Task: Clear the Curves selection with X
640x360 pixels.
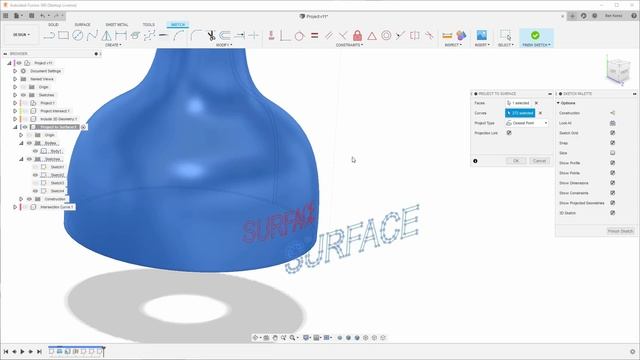Action: pyautogui.click(x=540, y=113)
